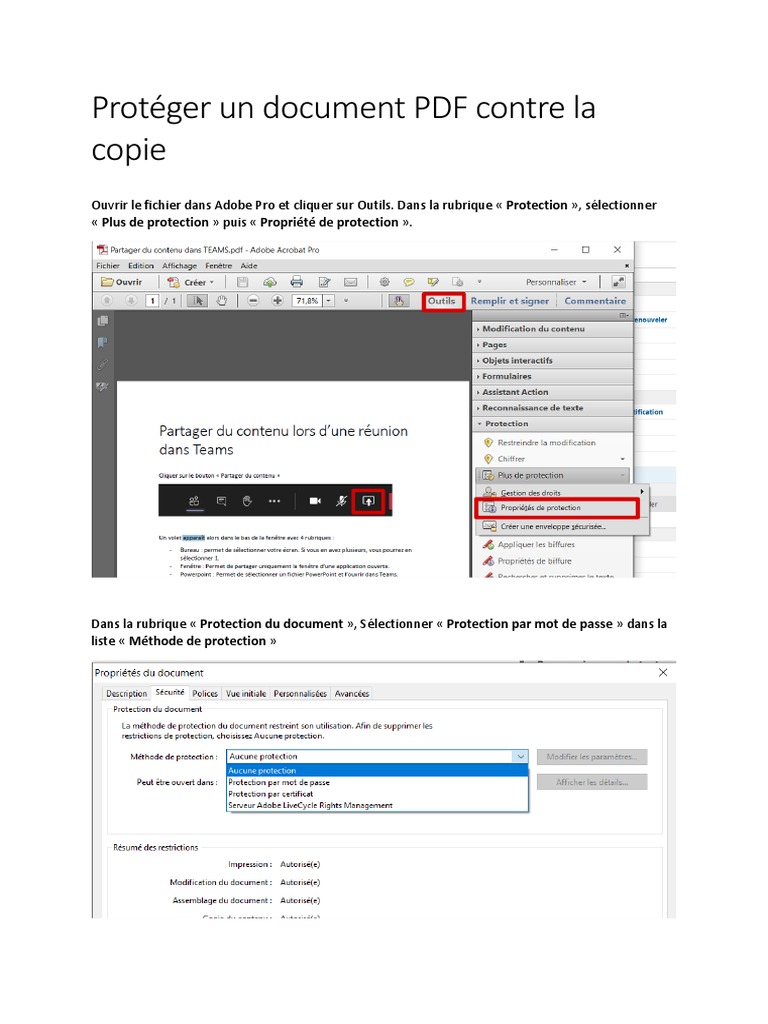Open the Fenêtre menu
Viewport: 768px width, 1024px height.
point(219,266)
